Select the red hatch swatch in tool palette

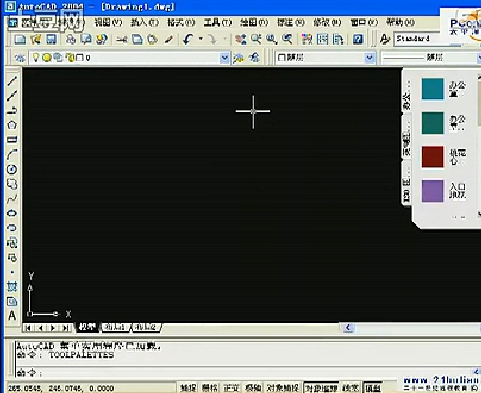(x=433, y=157)
